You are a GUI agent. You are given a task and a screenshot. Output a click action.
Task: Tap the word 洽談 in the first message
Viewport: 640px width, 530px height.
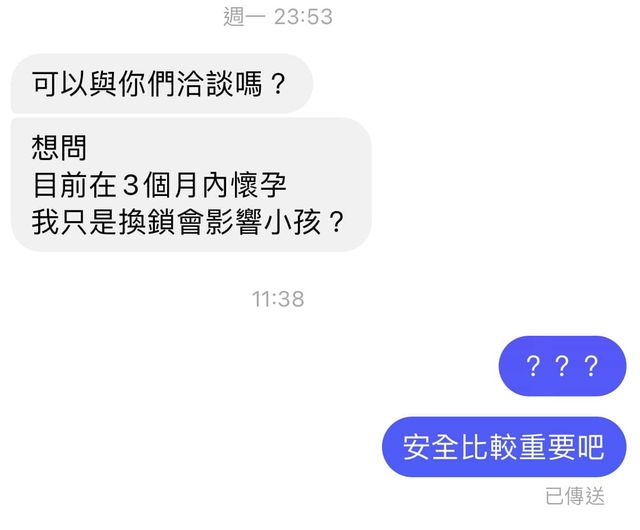205,84
